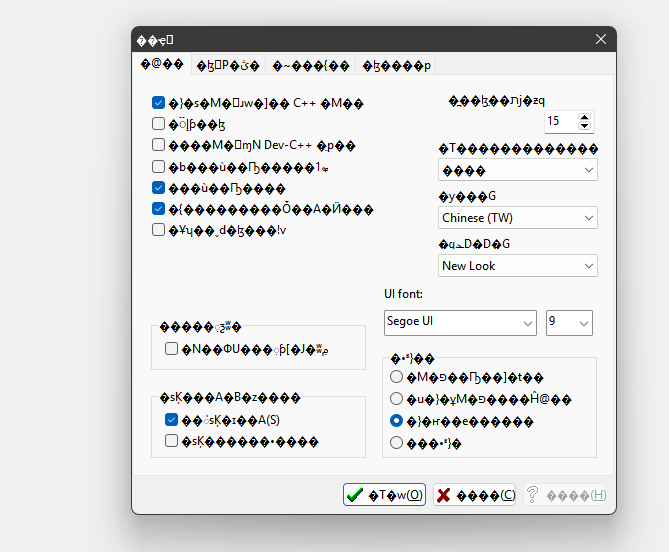The image size is (669, 552).
Task: Enable the checkbox mentioning 'Dev-C++'
Action: click(158, 145)
